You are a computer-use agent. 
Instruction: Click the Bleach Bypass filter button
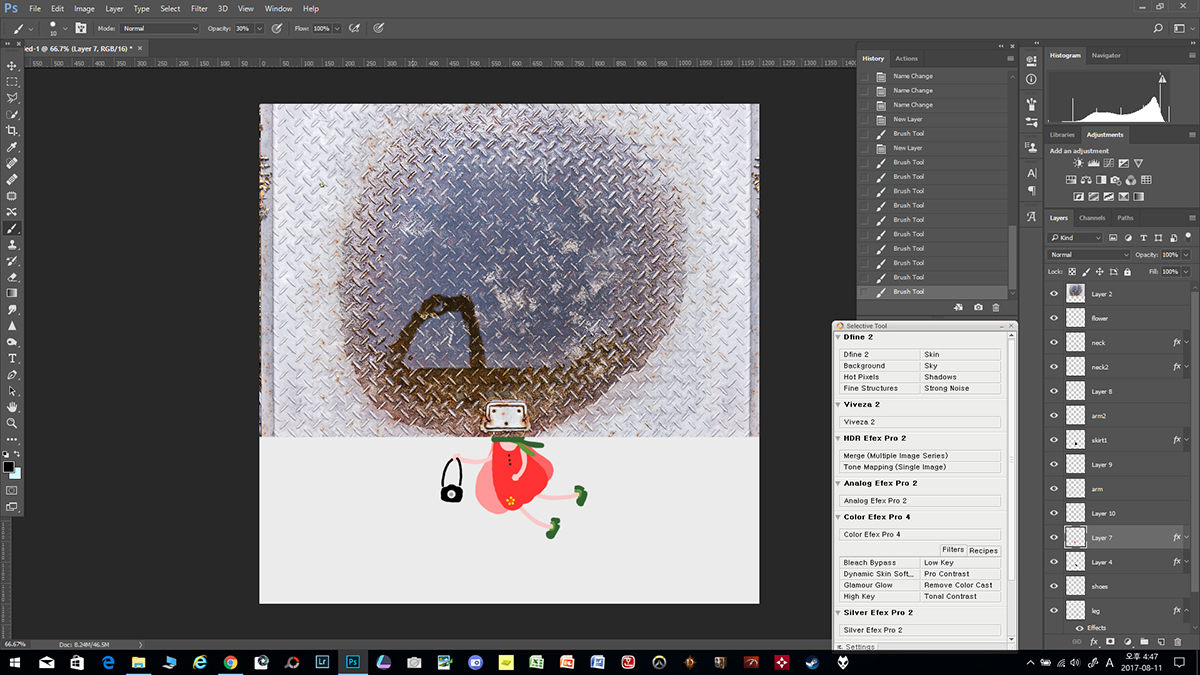click(x=879, y=563)
